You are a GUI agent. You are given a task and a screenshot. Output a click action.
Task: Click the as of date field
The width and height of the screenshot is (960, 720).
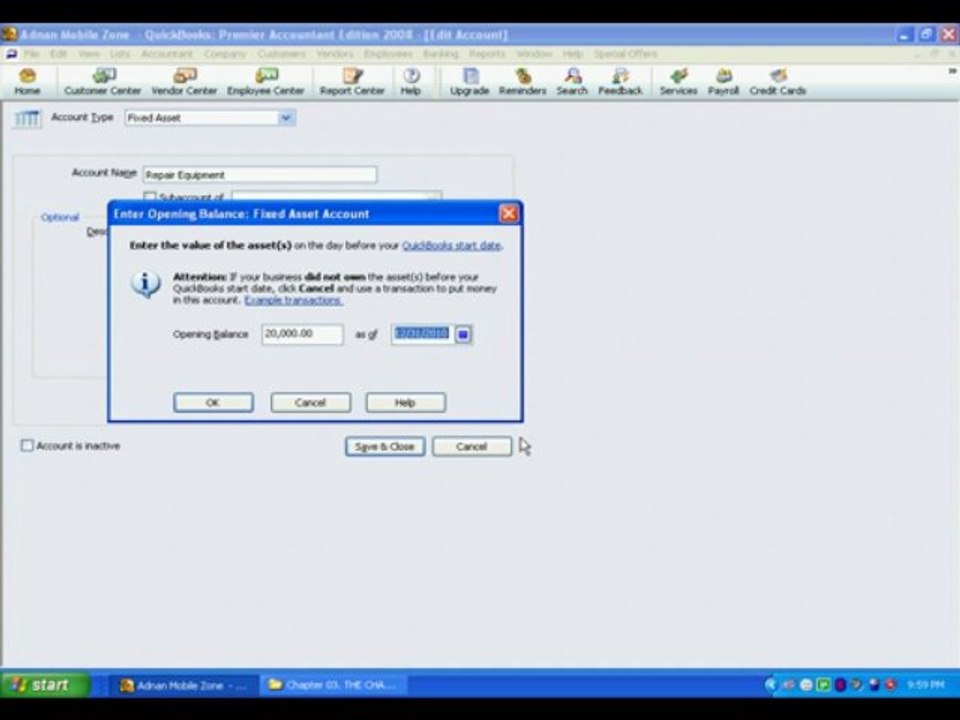(422, 334)
